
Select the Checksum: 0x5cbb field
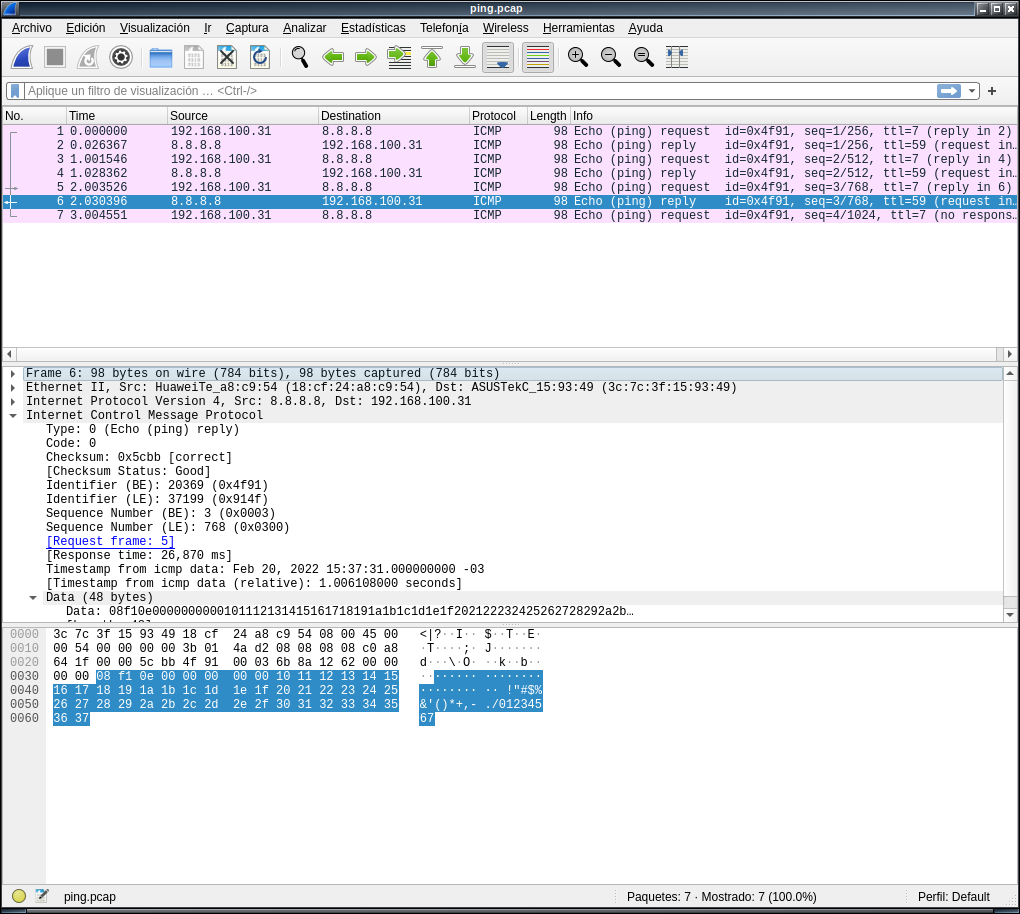click(x=139, y=457)
